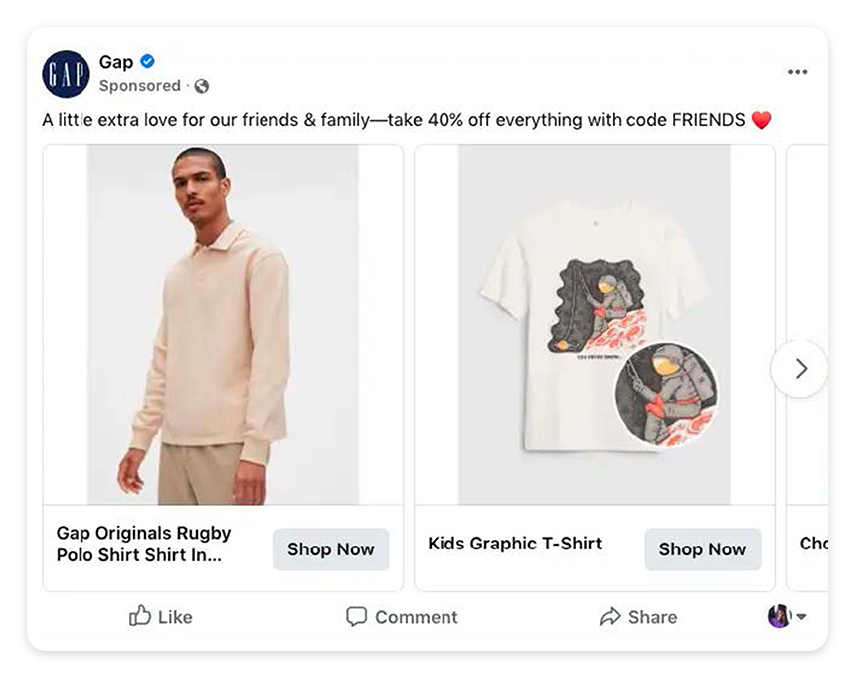Image resolution: width=843 pixels, height=689 pixels.
Task: Open the three-dot post options menu
Action: pos(797,72)
